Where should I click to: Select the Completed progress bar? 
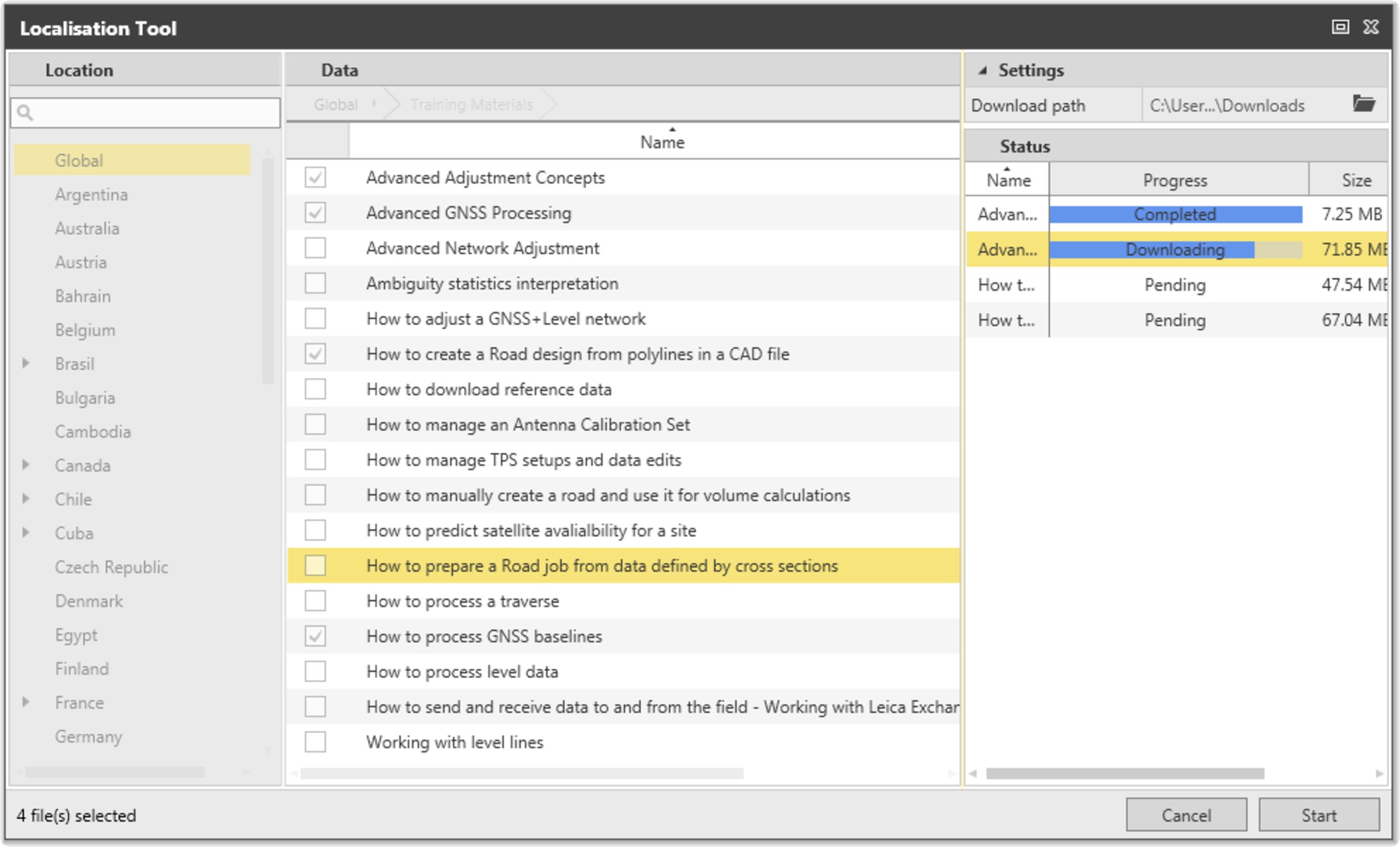tap(1176, 214)
